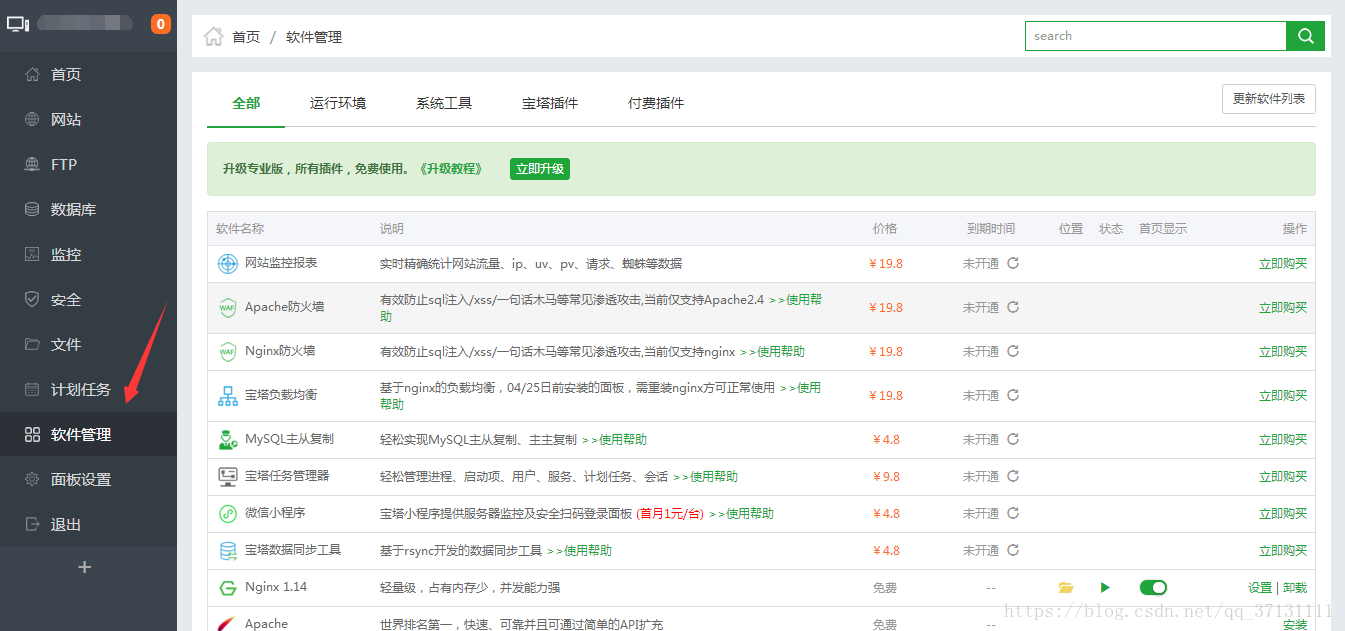Refresh Nginx防火墙 expiry status icon
Image resolution: width=1345 pixels, height=631 pixels.
coord(1013,351)
